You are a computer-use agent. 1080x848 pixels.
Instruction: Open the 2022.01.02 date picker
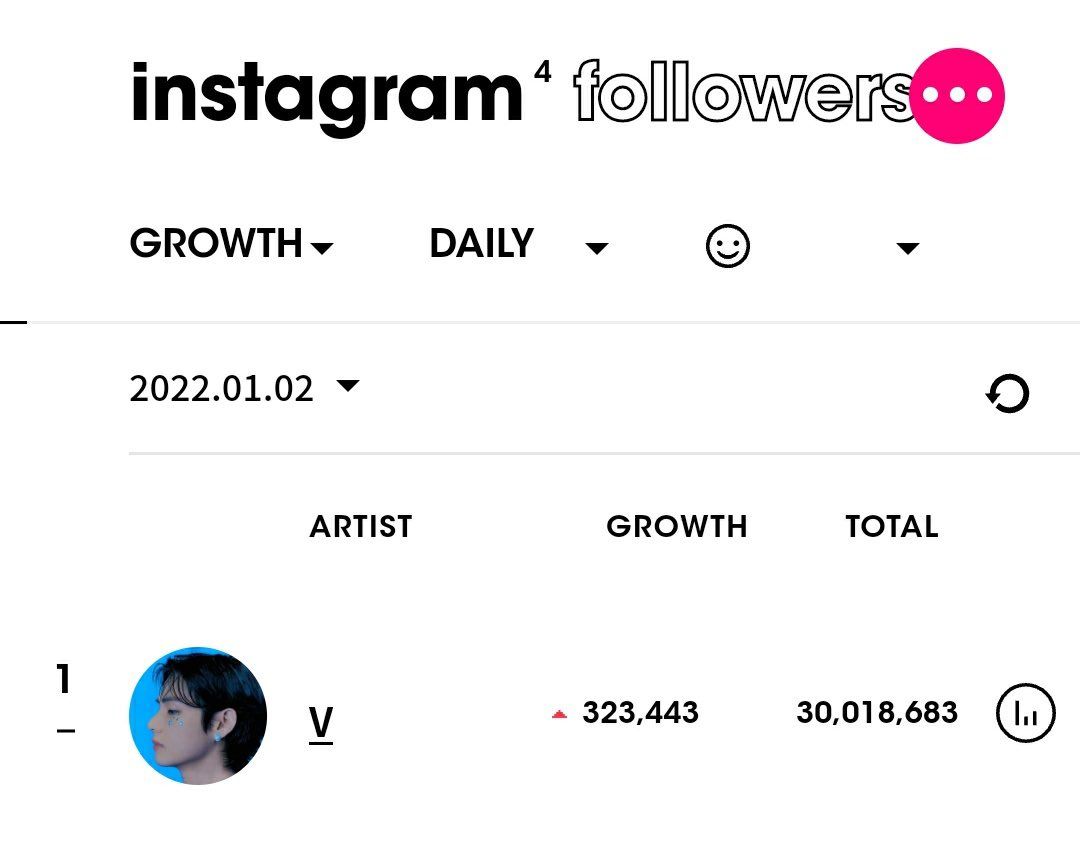click(x=240, y=387)
